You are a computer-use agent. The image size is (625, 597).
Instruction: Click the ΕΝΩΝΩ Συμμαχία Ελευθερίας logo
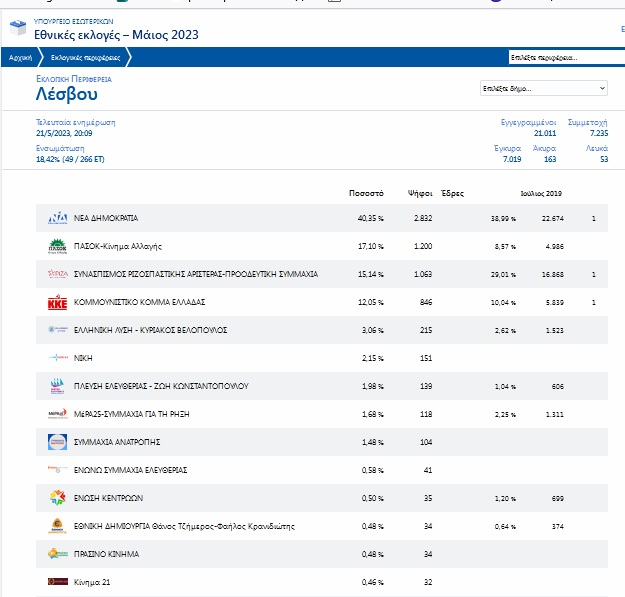click(57, 469)
